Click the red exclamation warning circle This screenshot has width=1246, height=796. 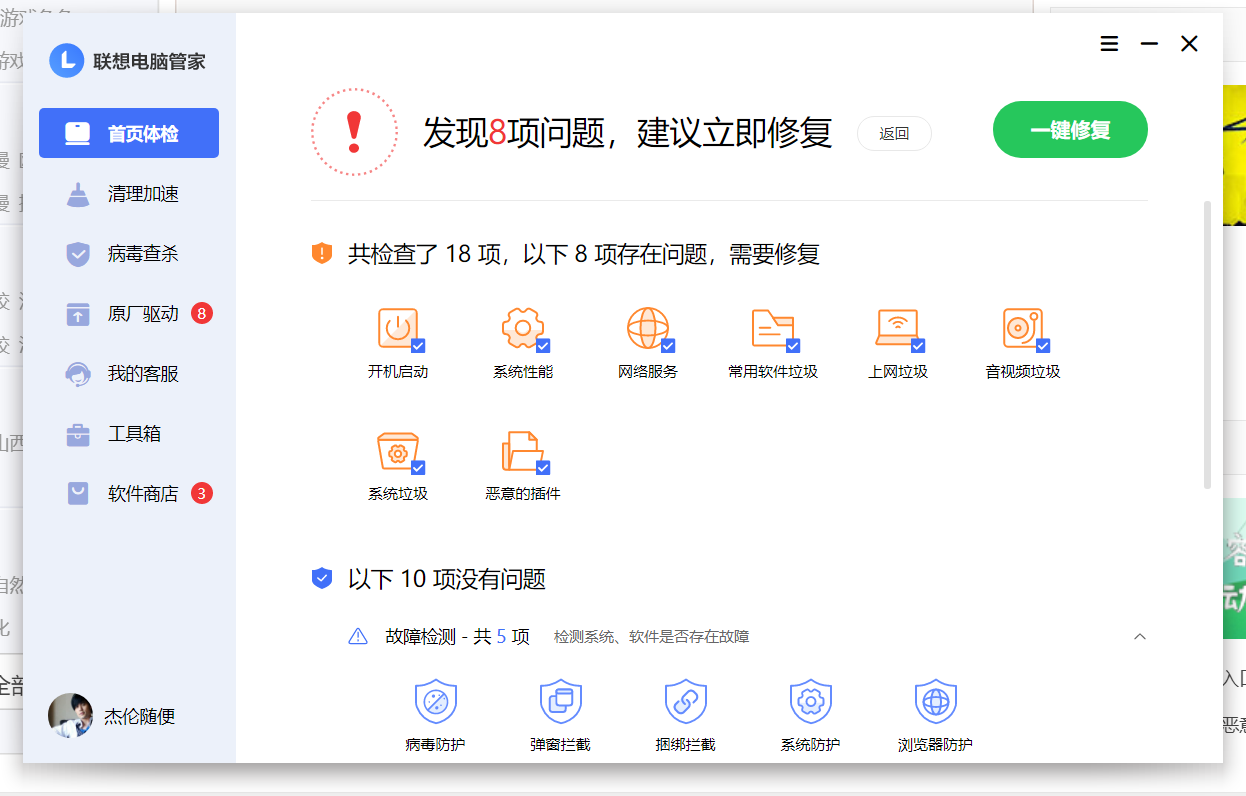coord(353,132)
